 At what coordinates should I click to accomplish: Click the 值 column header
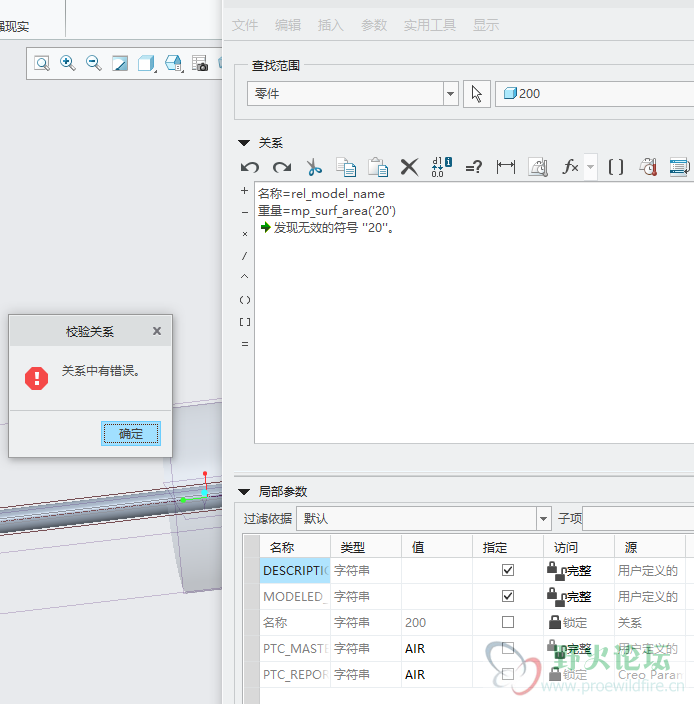pyautogui.click(x=437, y=547)
